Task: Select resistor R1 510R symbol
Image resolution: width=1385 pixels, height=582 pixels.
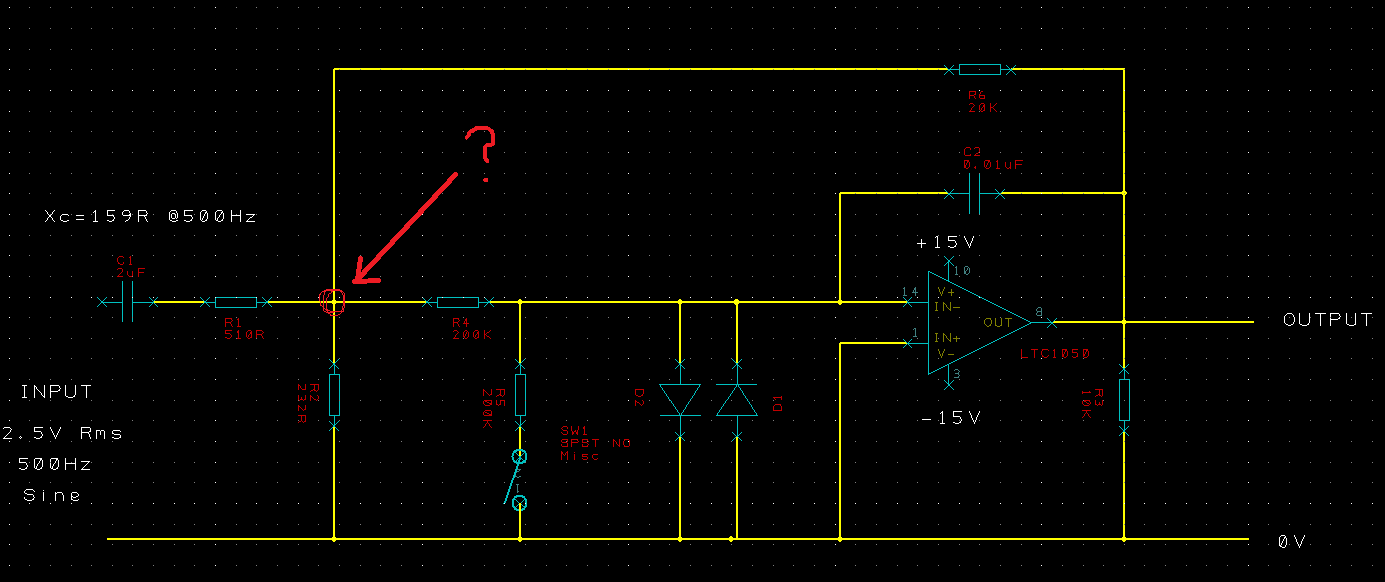Action: tap(237, 301)
